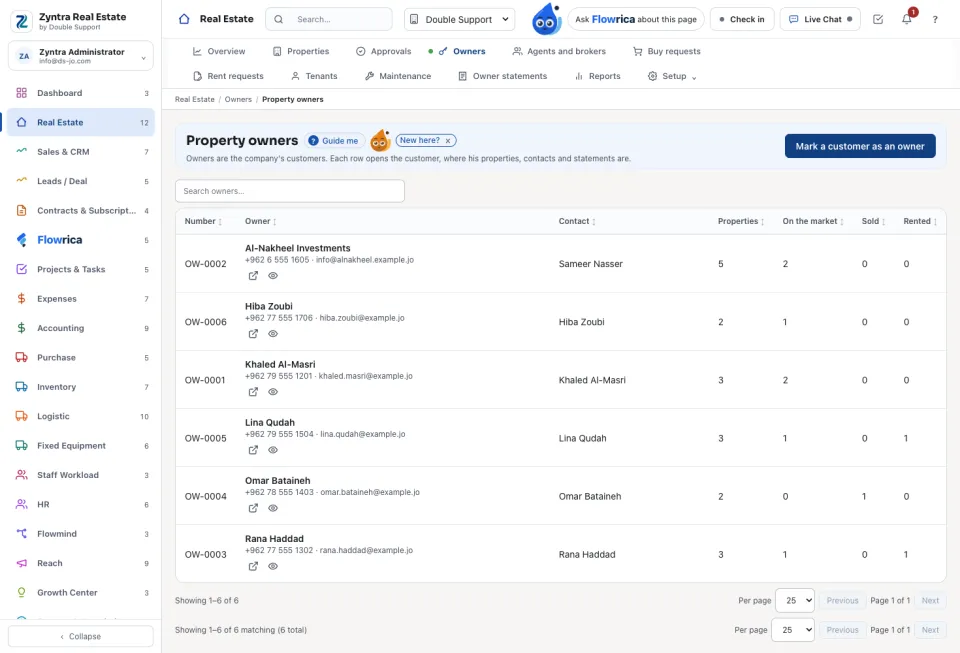Toggle eye icon for Hiba Zoubi
Image resolution: width=960 pixels, height=653 pixels.
[273, 334]
